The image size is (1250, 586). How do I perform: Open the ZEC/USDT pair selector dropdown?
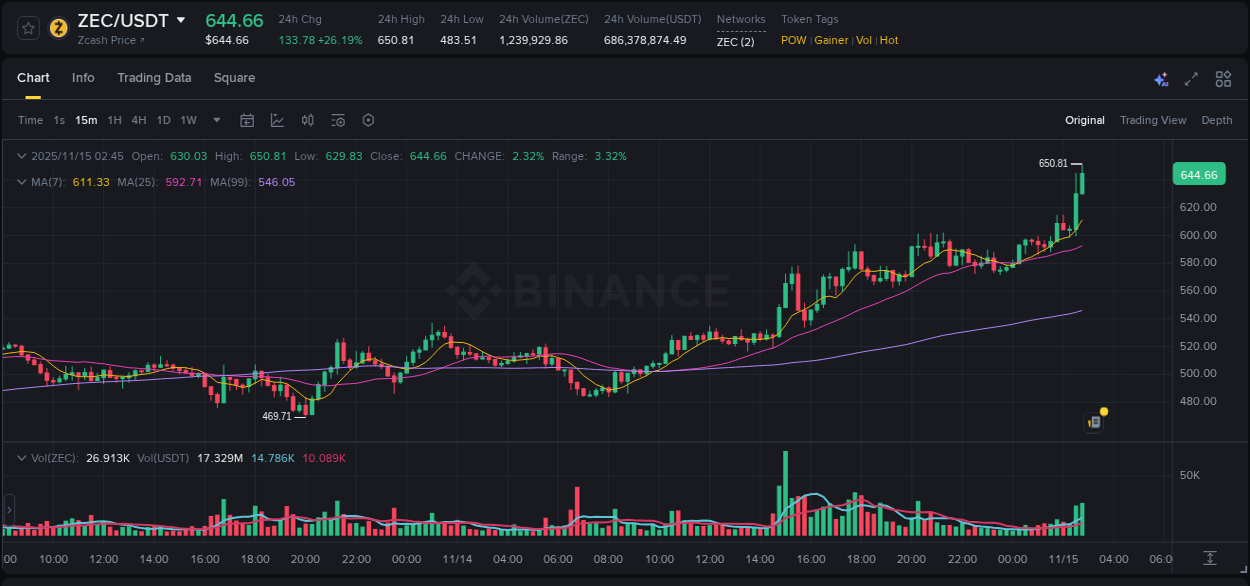[x=181, y=19]
